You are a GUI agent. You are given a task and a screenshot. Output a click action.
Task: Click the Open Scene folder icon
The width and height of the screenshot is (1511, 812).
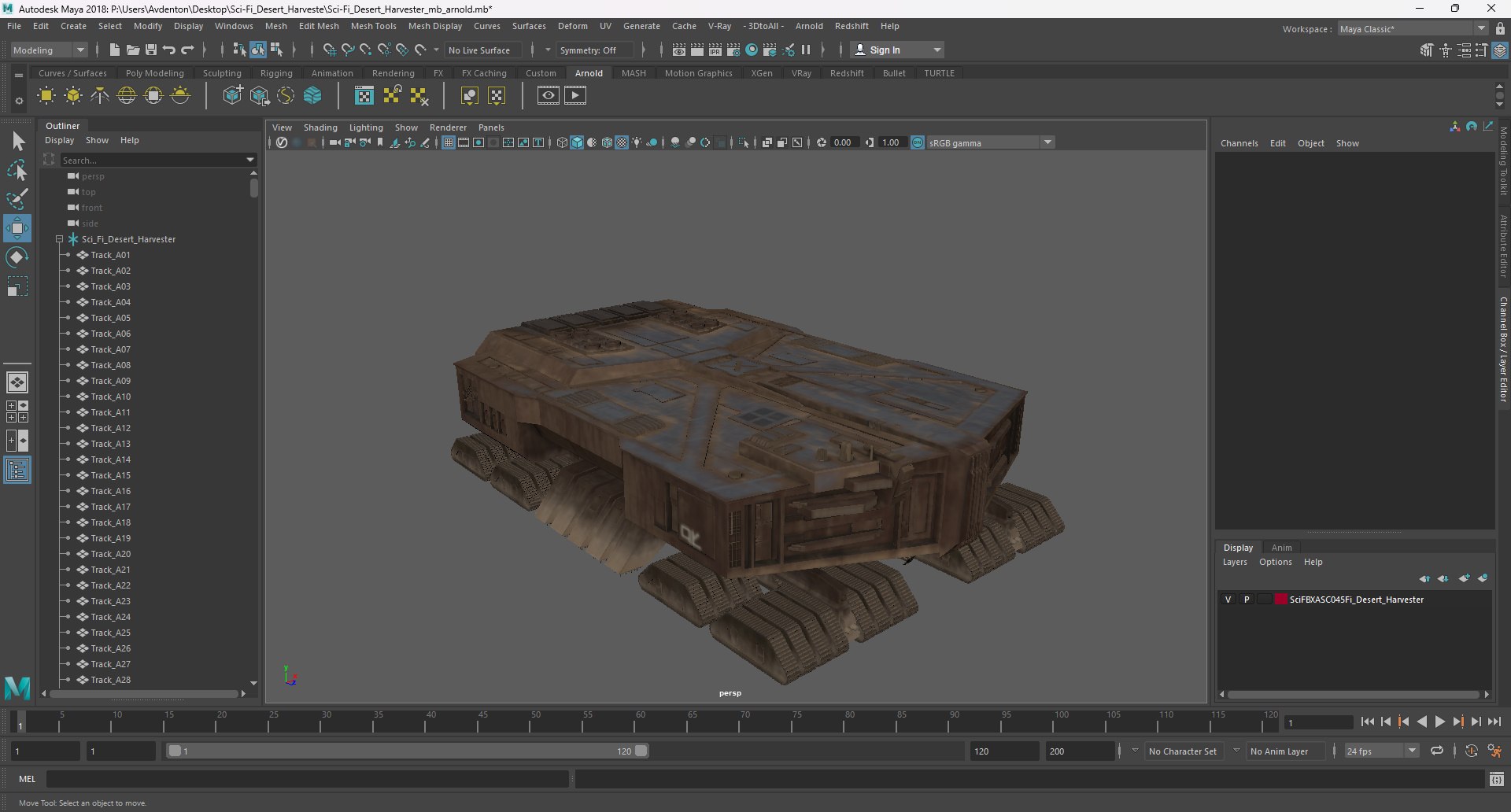[x=133, y=50]
